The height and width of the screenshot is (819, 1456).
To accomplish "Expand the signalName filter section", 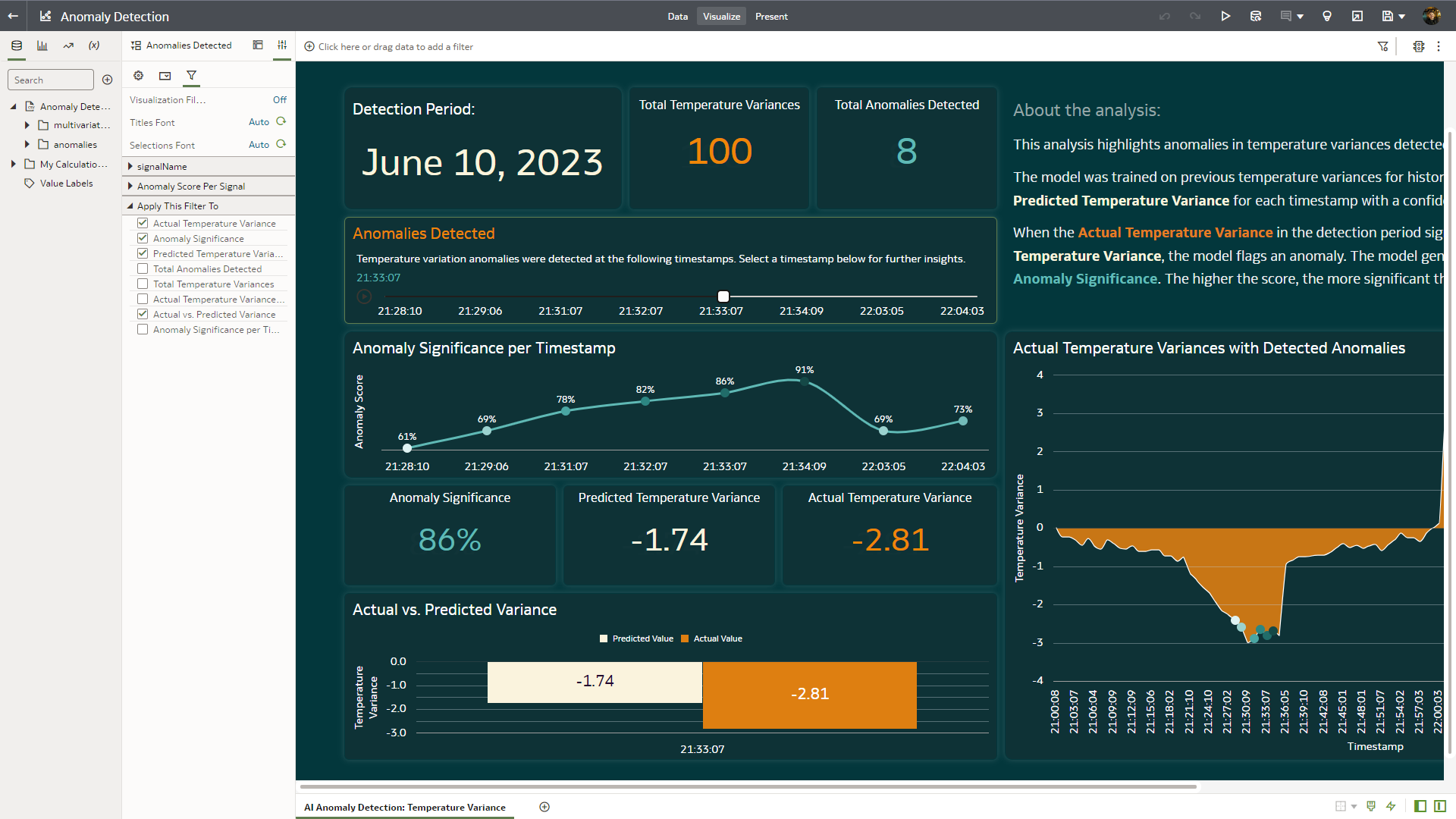I will tap(132, 166).
